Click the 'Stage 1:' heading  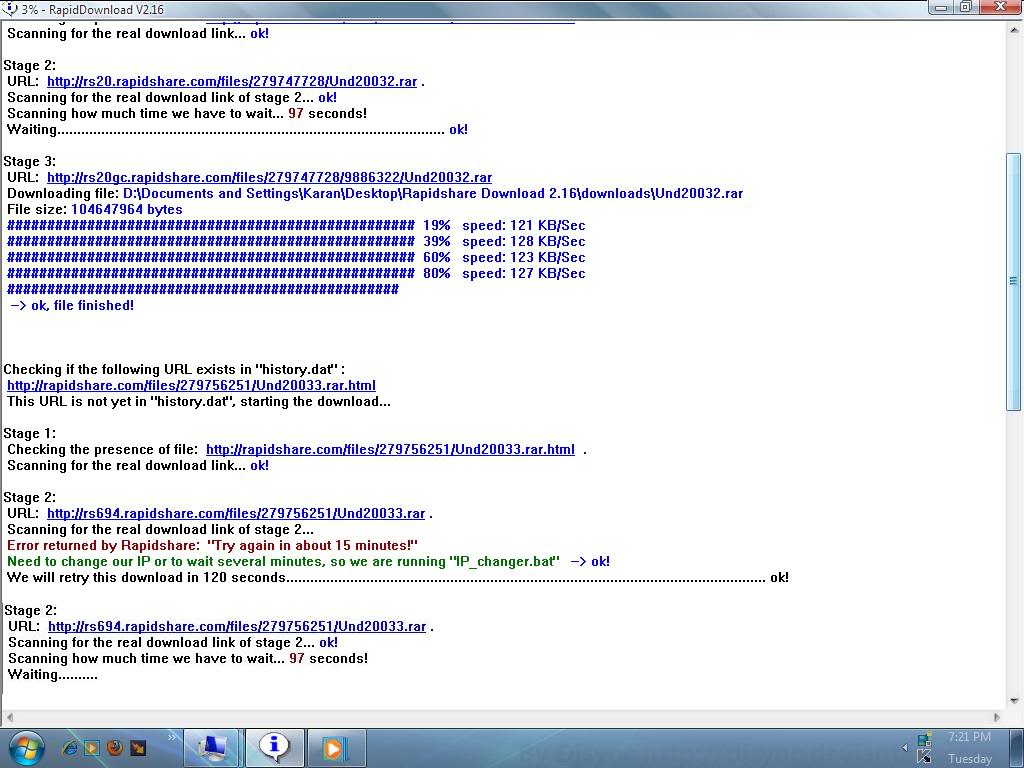click(29, 434)
